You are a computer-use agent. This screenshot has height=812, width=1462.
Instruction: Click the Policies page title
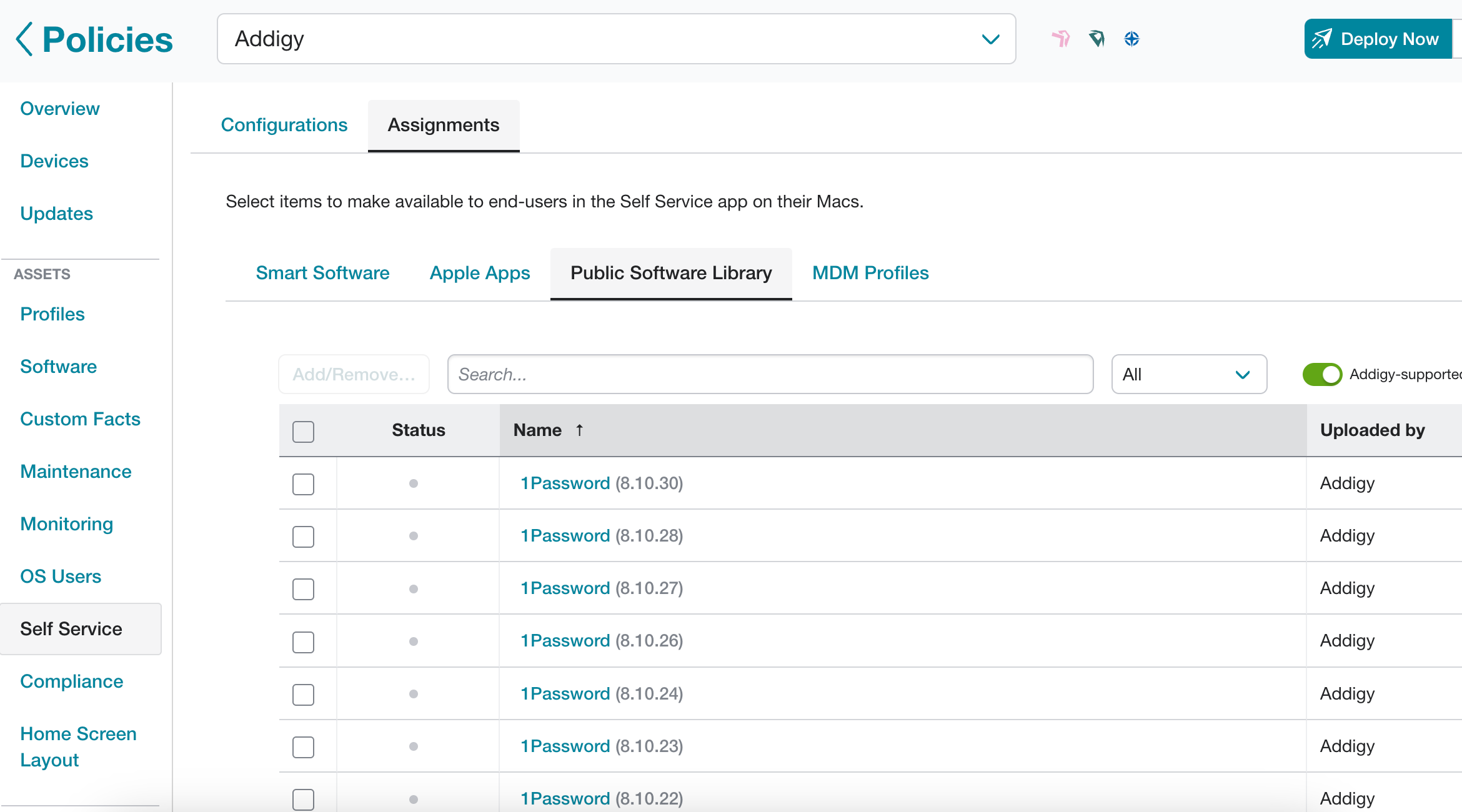[x=107, y=40]
